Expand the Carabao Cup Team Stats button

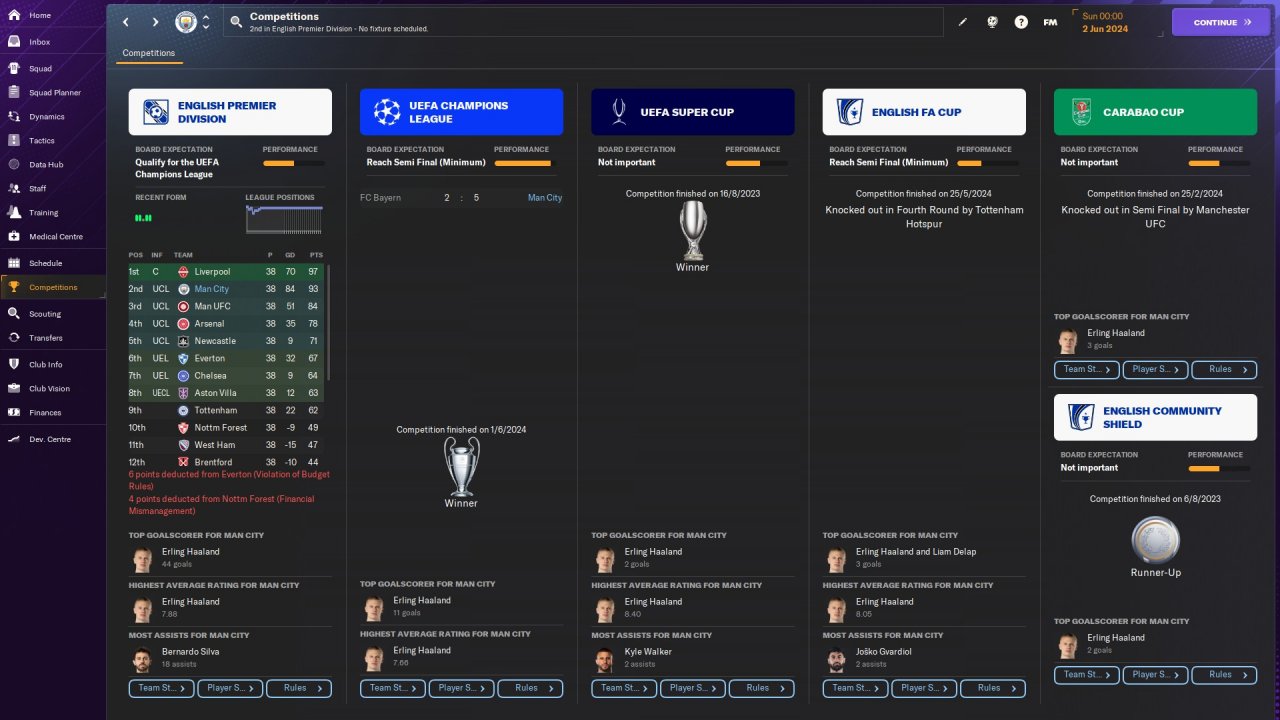tap(1086, 369)
